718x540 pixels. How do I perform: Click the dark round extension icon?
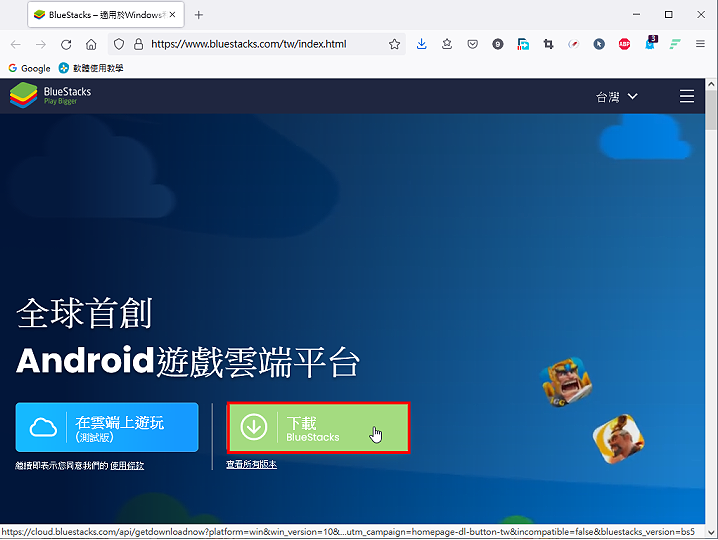498,44
